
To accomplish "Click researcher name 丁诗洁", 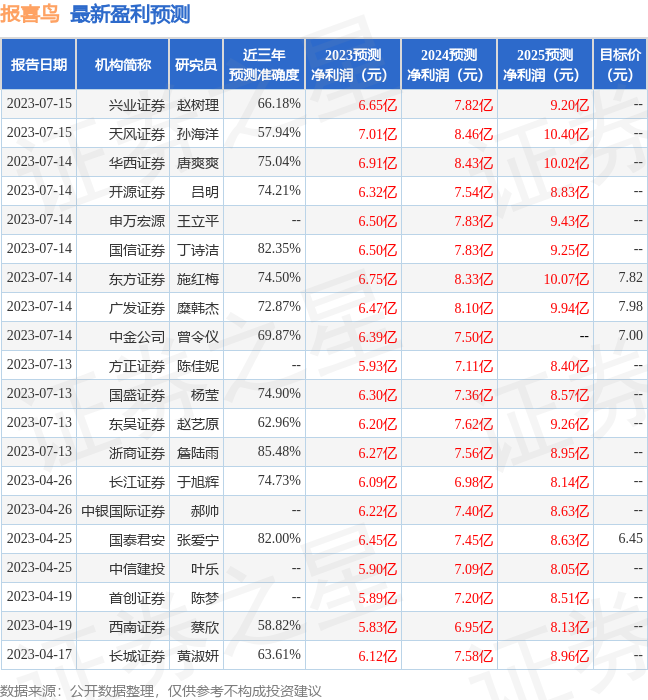I will (198, 250).
